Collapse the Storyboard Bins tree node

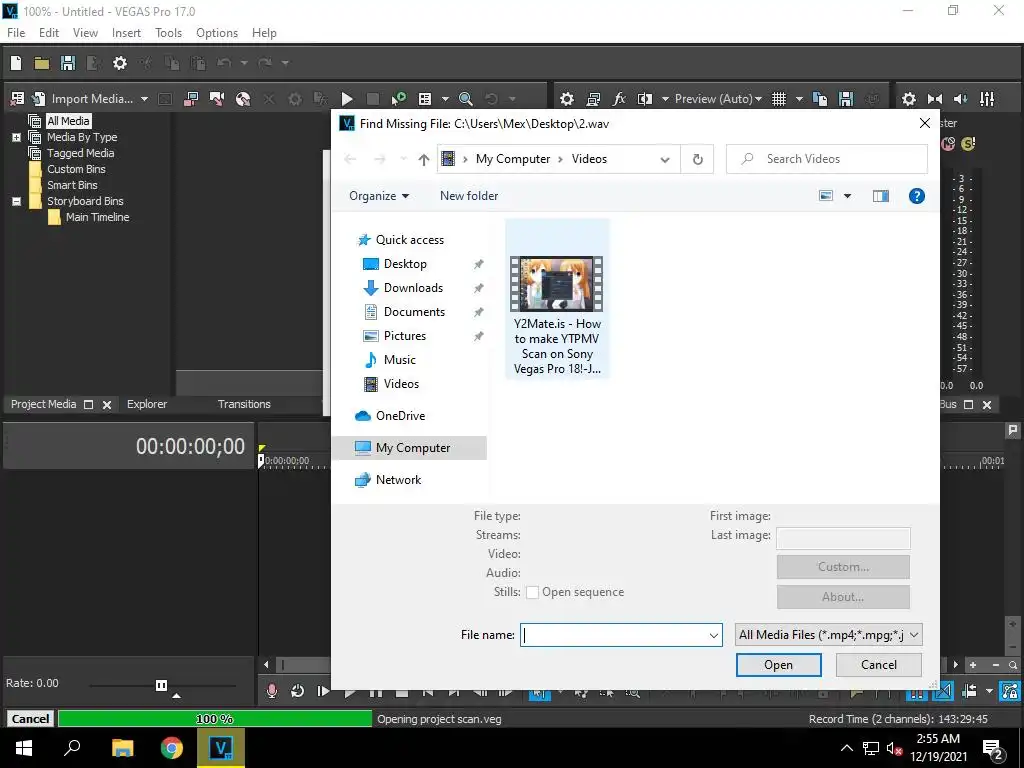[x=16, y=201]
